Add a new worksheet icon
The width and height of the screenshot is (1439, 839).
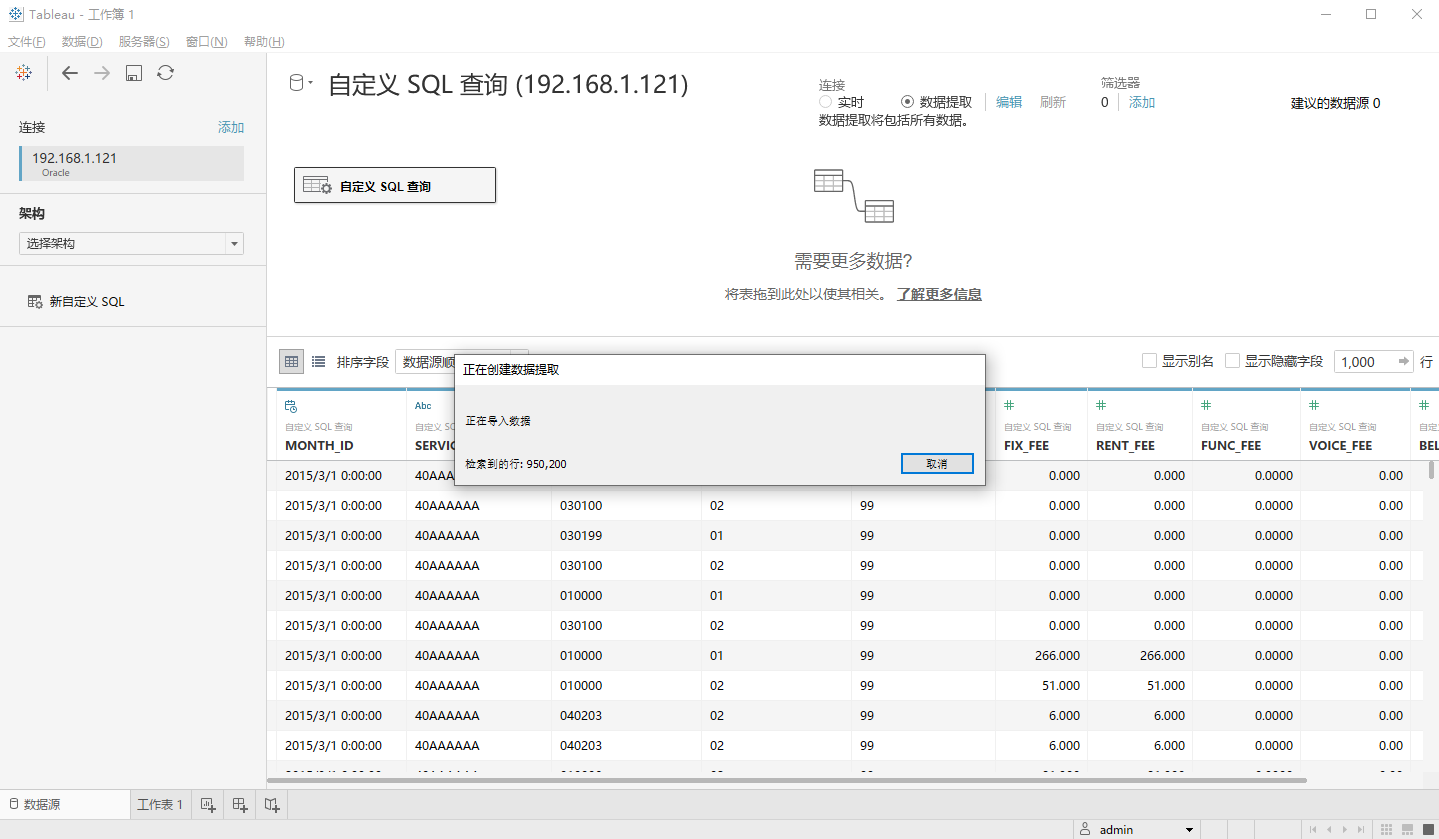[x=208, y=804]
